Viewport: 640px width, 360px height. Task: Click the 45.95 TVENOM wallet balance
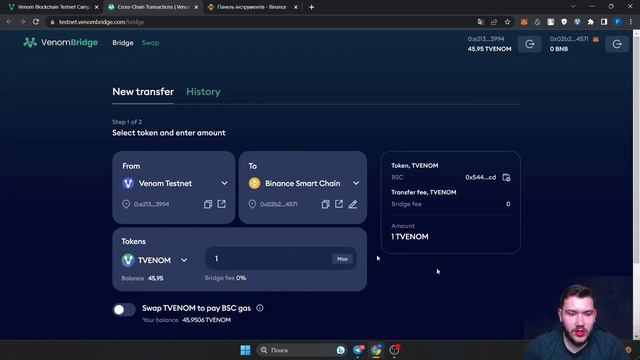tap(489, 49)
